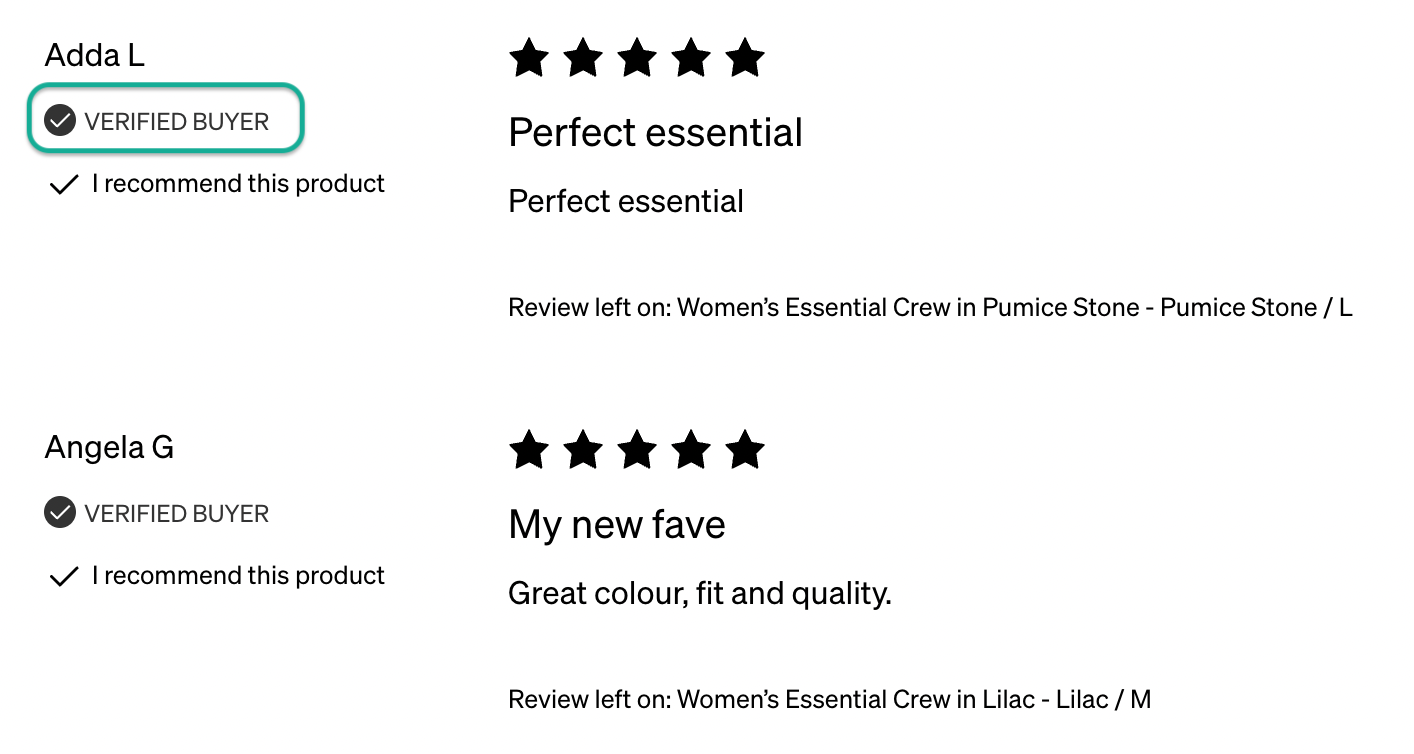The height and width of the screenshot is (754, 1414).
Task: Click the third star in Angela G's rating
Action: coord(637,450)
